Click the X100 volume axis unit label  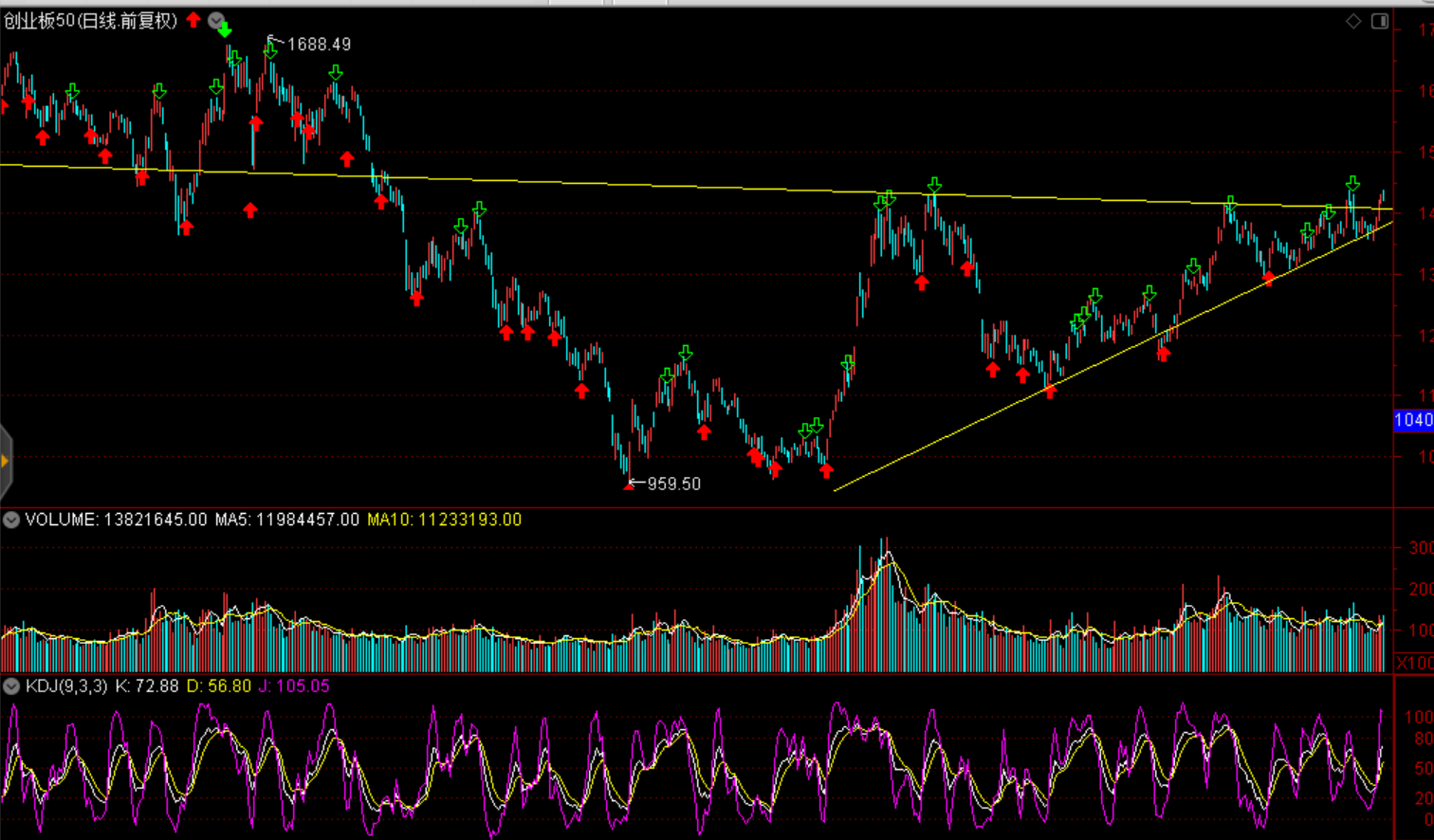1415,662
